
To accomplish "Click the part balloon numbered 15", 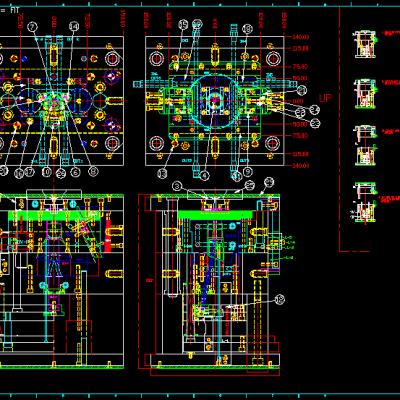I will point(183,24).
